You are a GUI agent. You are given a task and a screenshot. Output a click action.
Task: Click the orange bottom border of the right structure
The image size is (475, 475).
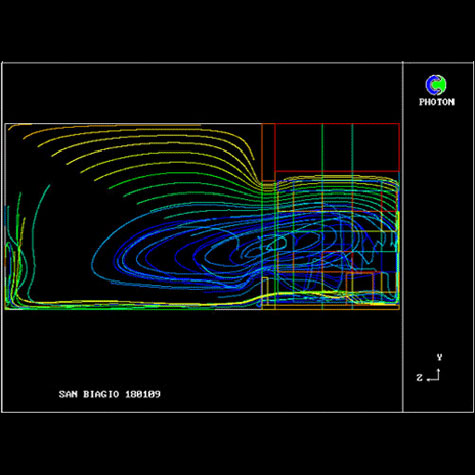[x=331, y=309]
